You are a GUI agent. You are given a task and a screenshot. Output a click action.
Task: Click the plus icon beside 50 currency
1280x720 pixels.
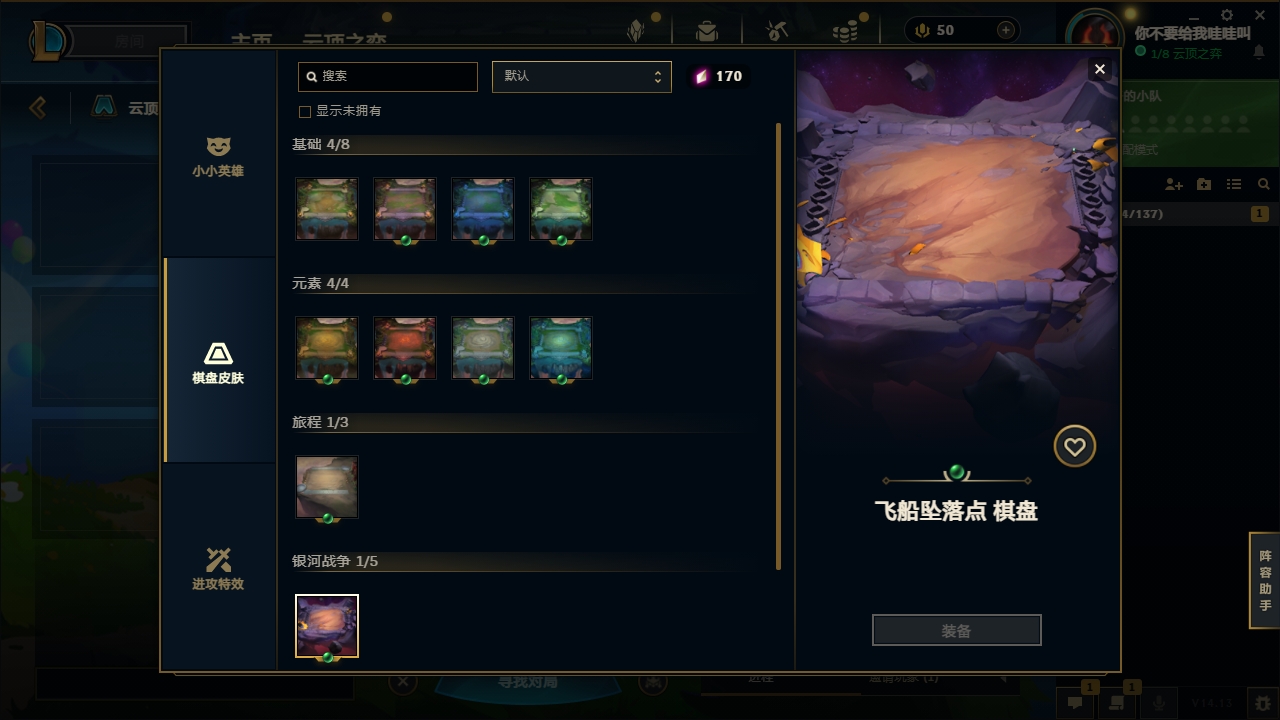pyautogui.click(x=1006, y=30)
